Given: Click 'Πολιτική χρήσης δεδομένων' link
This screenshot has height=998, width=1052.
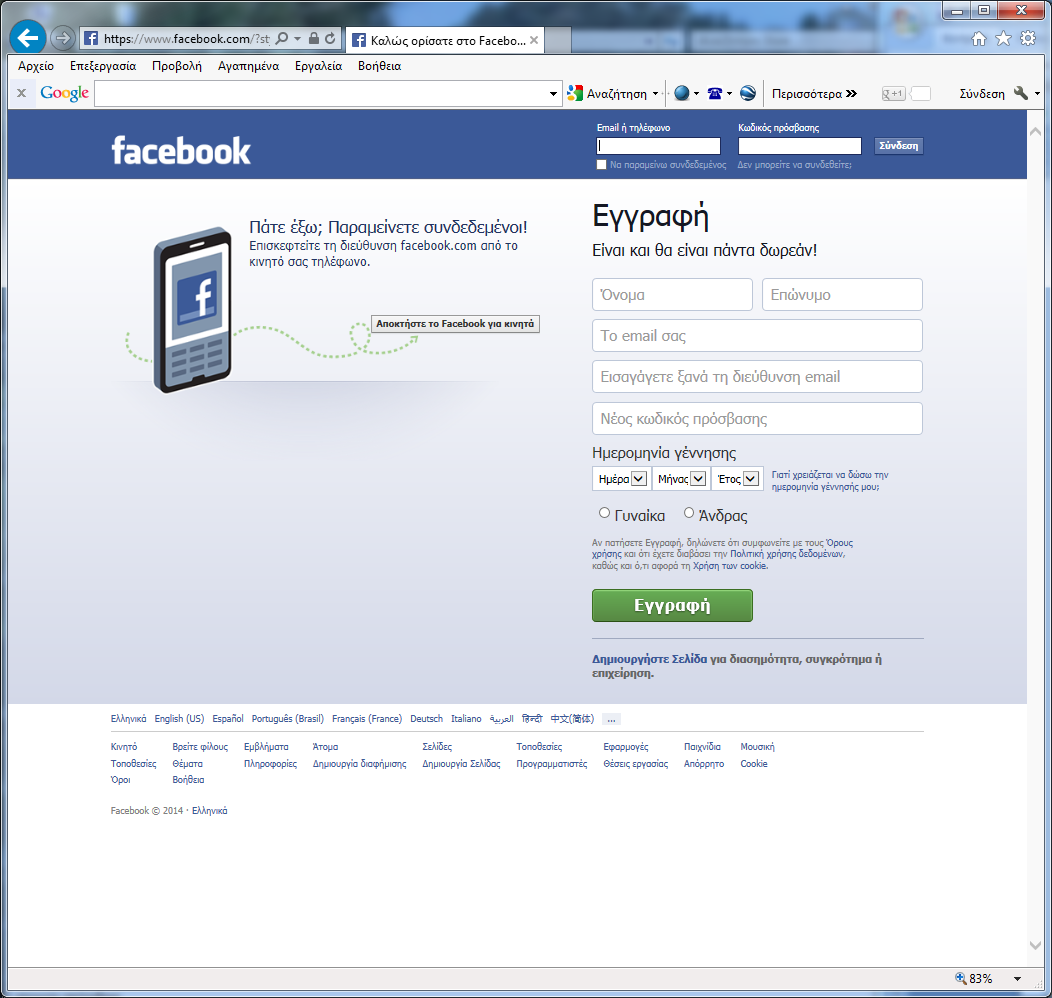Looking at the screenshot, I should [786, 554].
